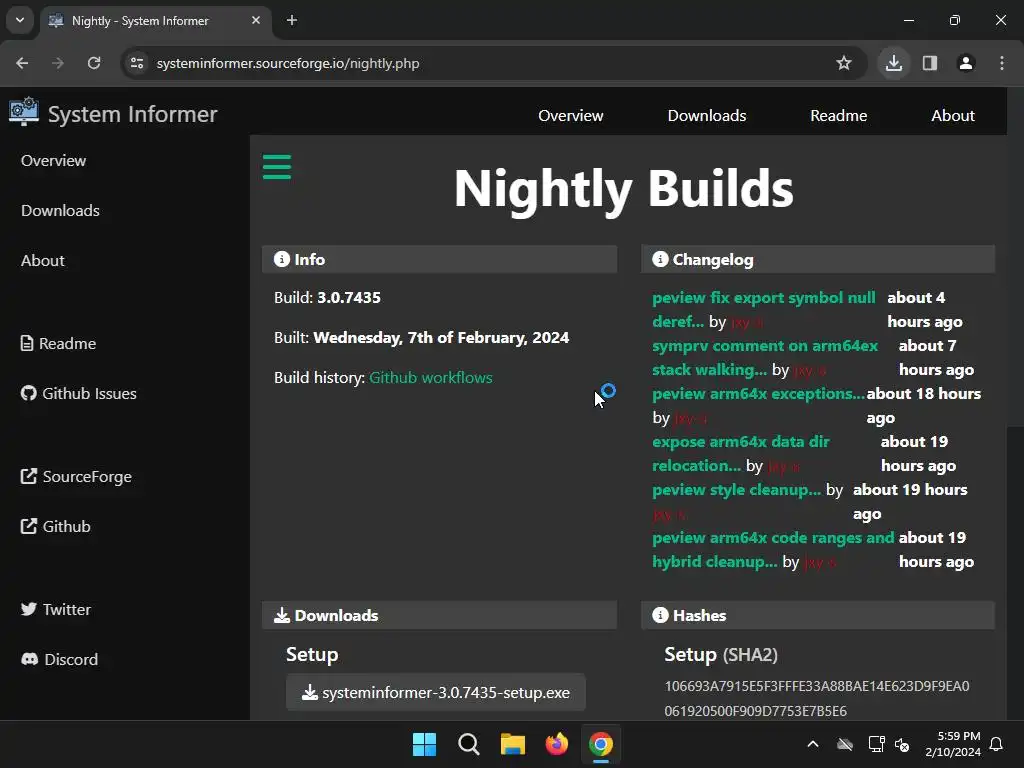Open 'expose arm64x data dir relocation' commit

pos(741,453)
